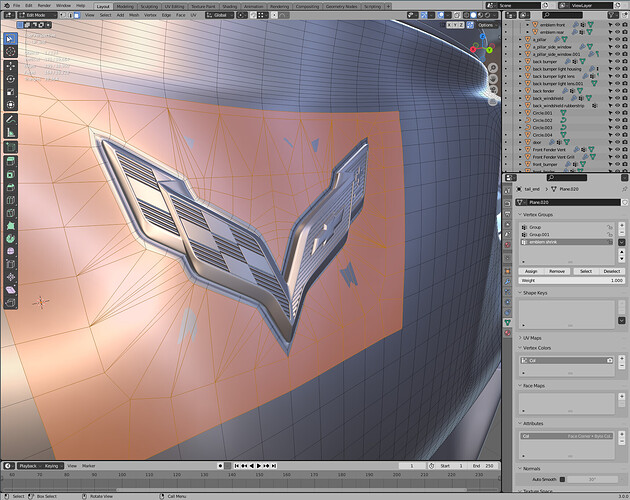Select the emblem shrink vertex group
Viewport: 630px width, 500px height.
tap(567, 242)
